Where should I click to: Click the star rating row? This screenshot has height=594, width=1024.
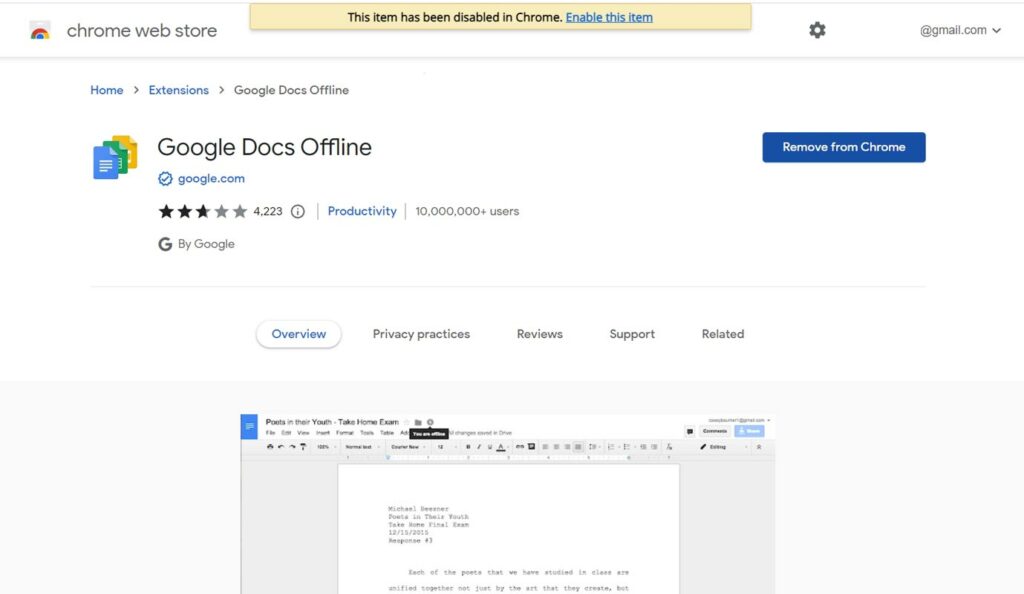coord(202,211)
